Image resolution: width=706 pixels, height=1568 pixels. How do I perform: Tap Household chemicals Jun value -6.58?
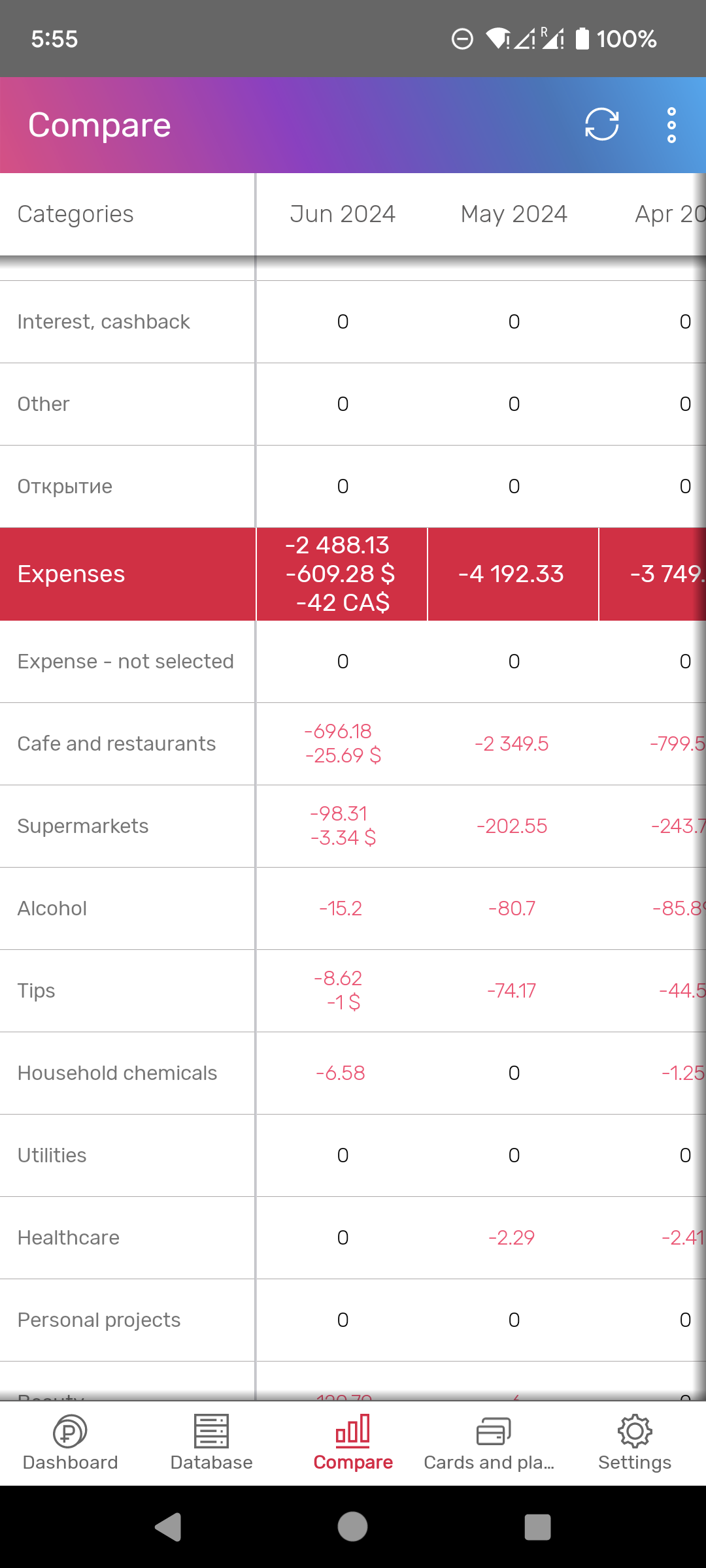pyautogui.click(x=341, y=1073)
